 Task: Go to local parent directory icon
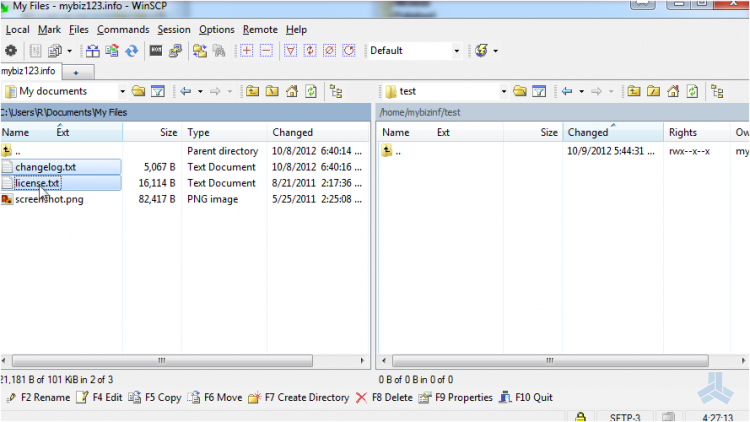point(253,91)
